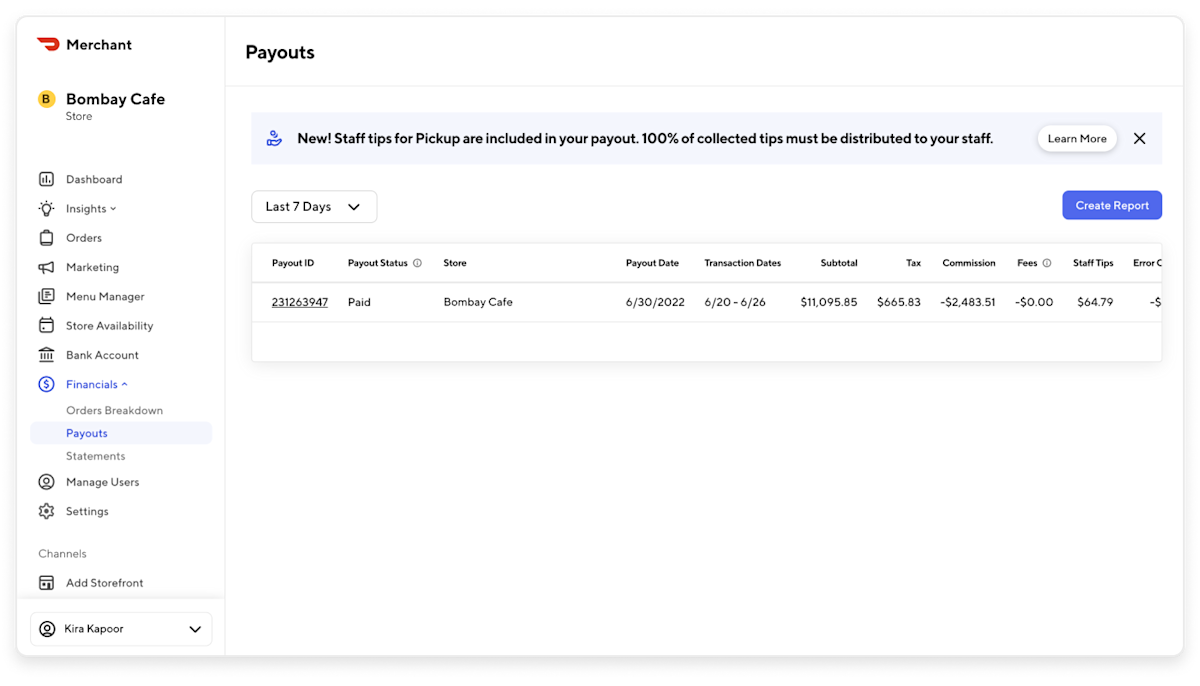This screenshot has height=686, width=1200.
Task: Open the Dashboard icon in sidebar
Action: coord(46,179)
